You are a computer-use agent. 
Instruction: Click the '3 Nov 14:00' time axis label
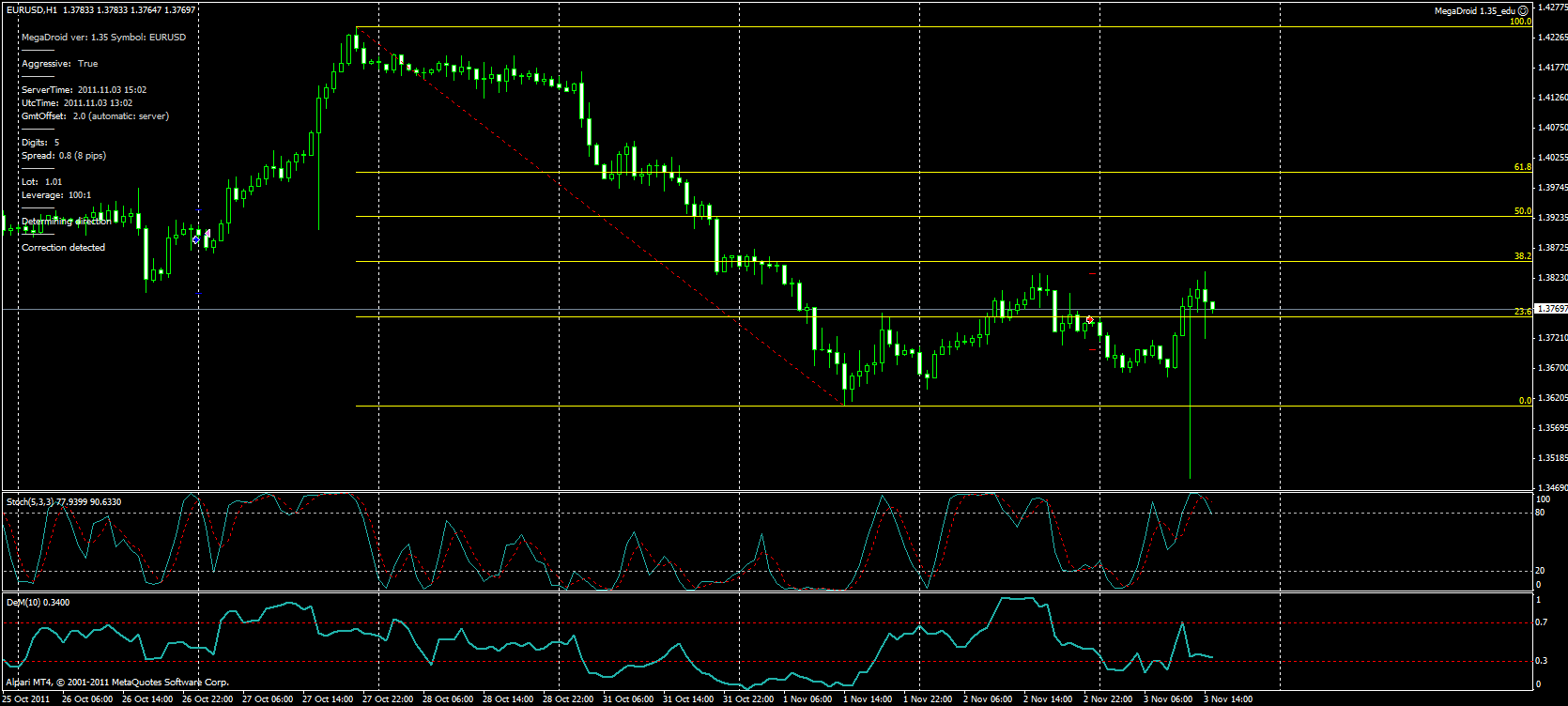(x=1228, y=699)
